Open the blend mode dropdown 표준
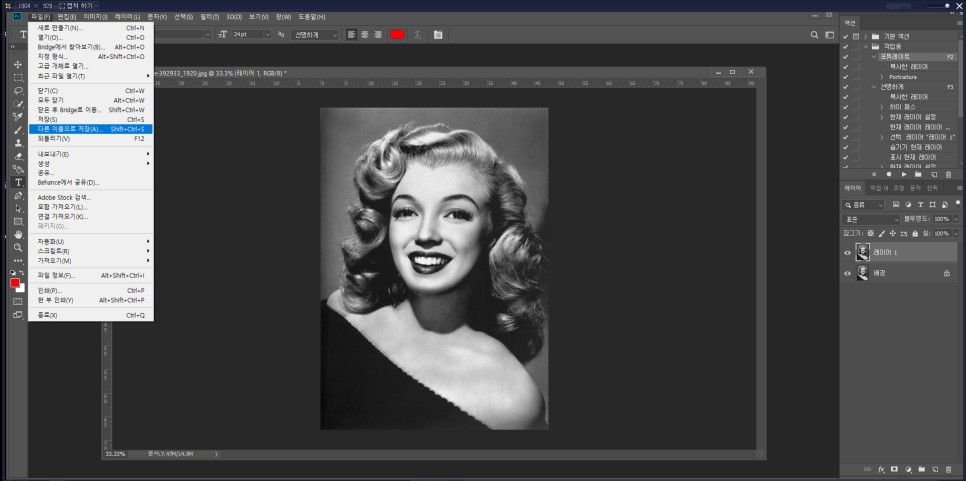Image resolution: width=966 pixels, height=481 pixels. pos(871,218)
